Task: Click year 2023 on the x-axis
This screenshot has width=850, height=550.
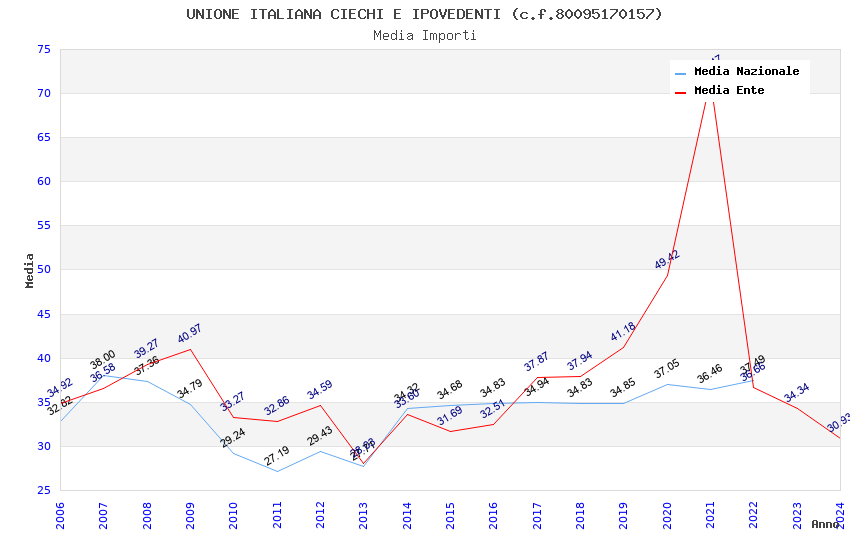Action: [797, 515]
